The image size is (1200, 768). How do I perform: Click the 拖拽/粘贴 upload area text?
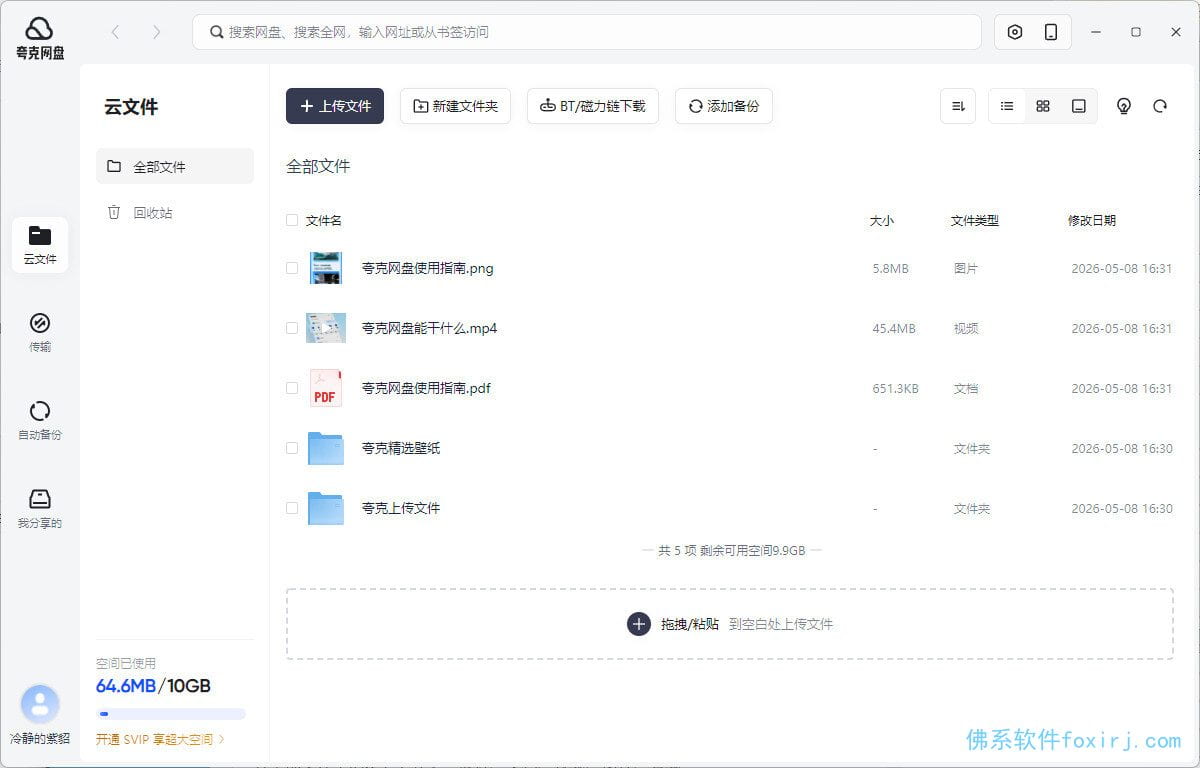(690, 624)
